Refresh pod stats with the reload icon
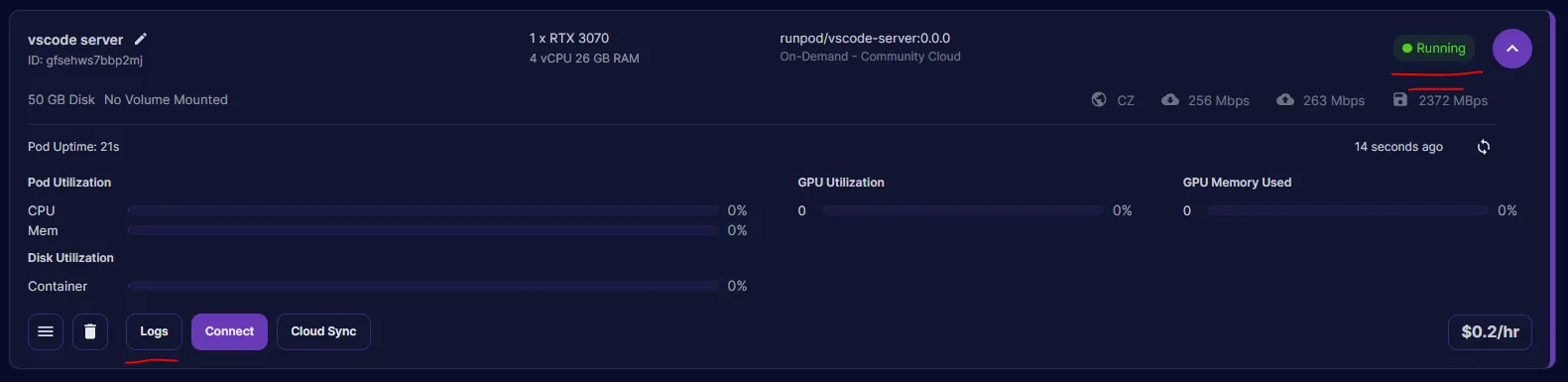 (x=1483, y=147)
